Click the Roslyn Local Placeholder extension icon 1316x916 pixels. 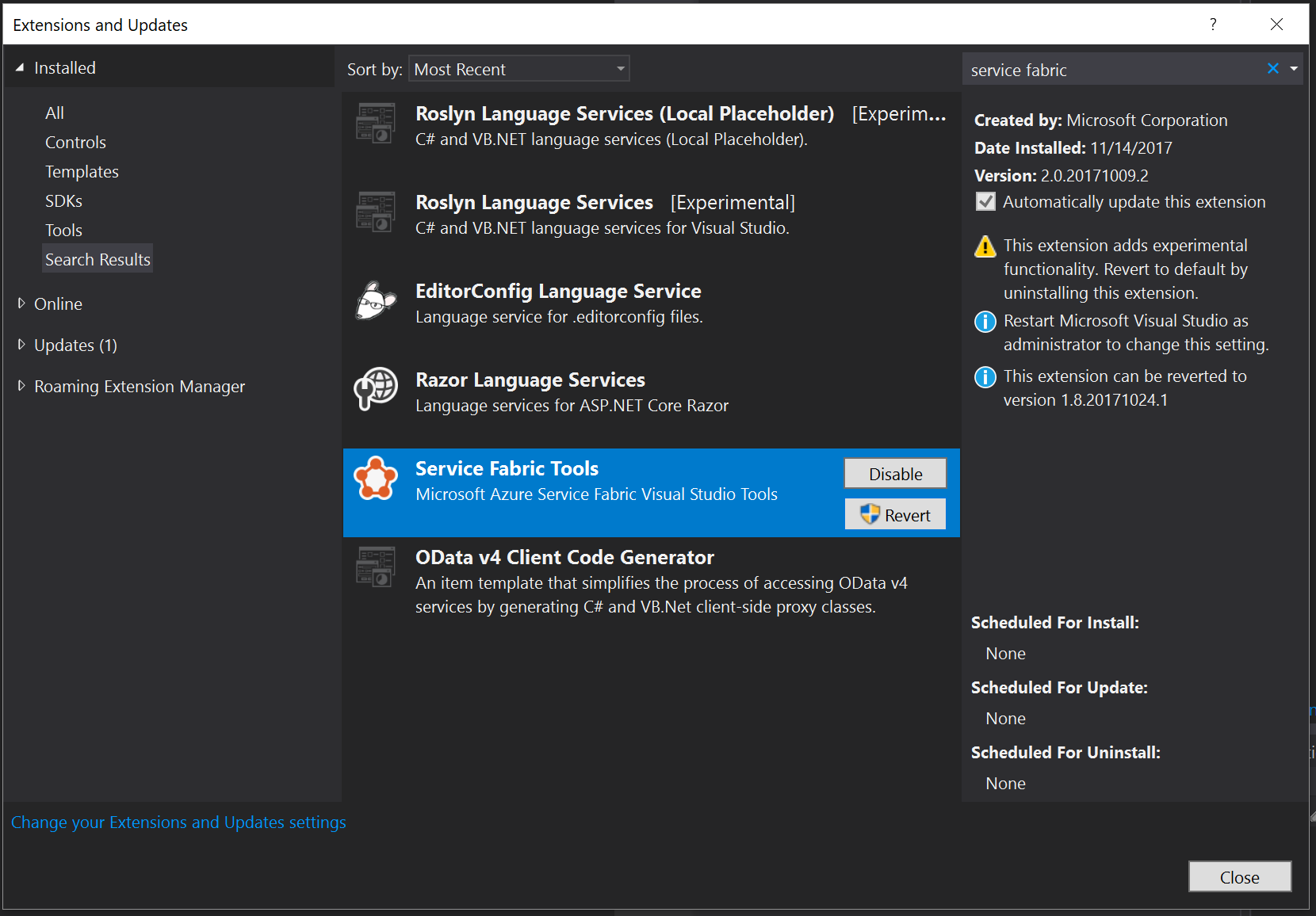[374, 123]
